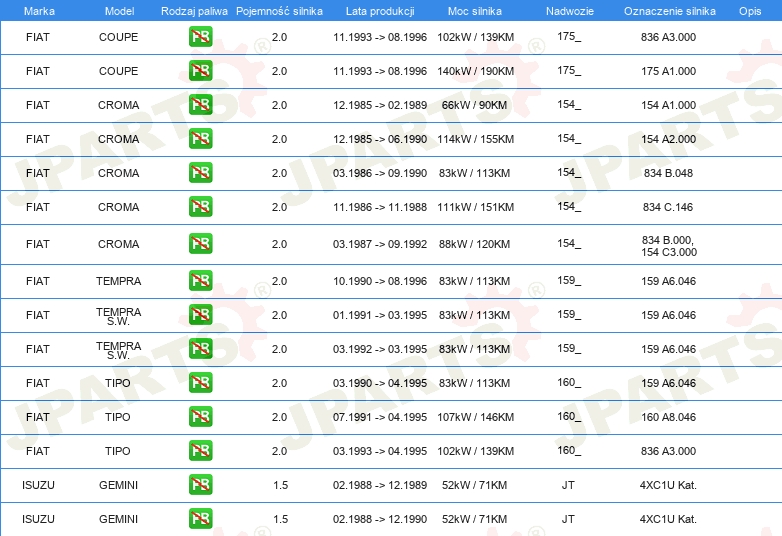782x536 pixels.
Task: Select production dates 03.1990 -> 04.1995
Action: point(380,383)
